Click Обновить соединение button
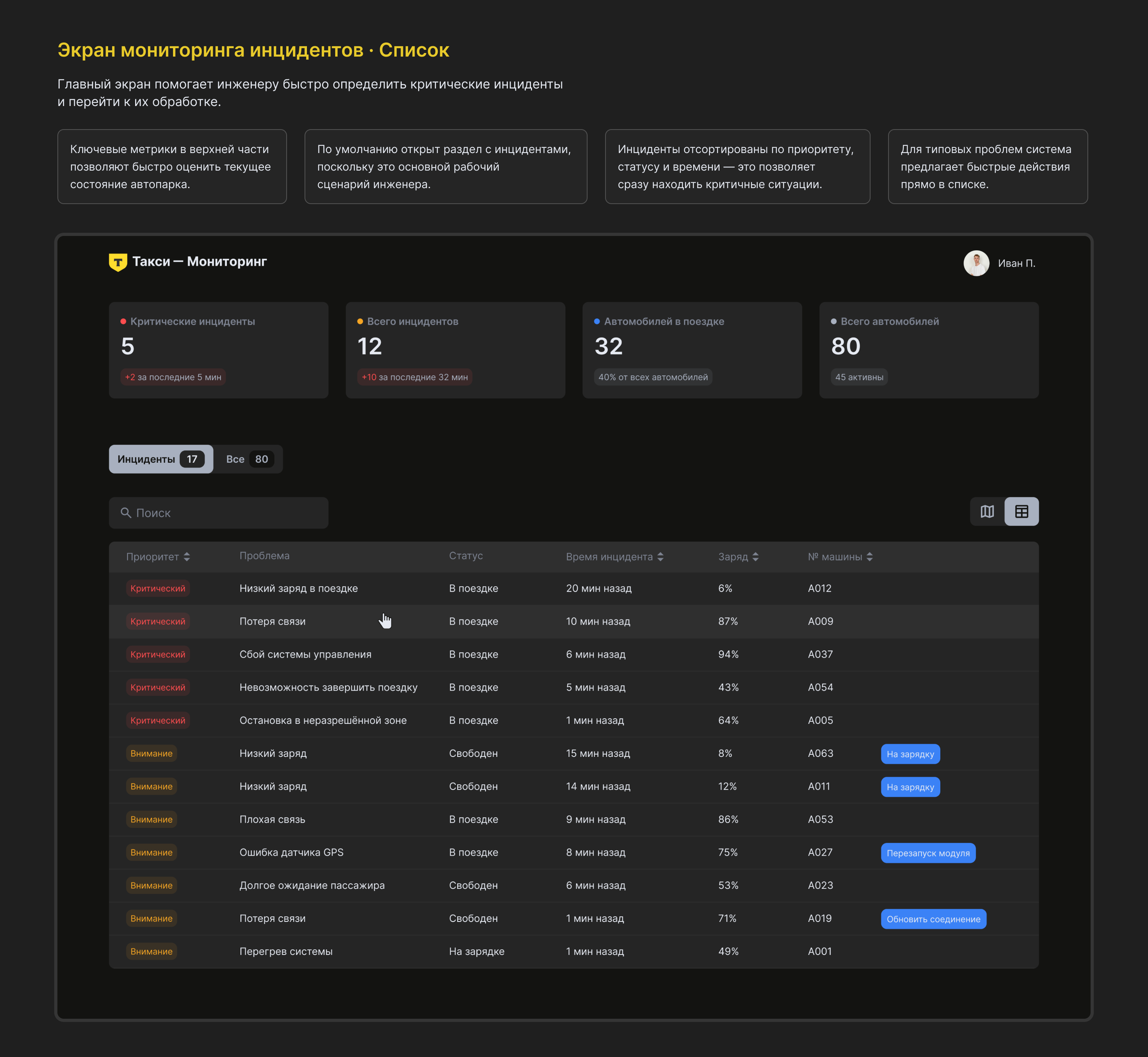1148x1057 pixels. pyautogui.click(x=933, y=919)
